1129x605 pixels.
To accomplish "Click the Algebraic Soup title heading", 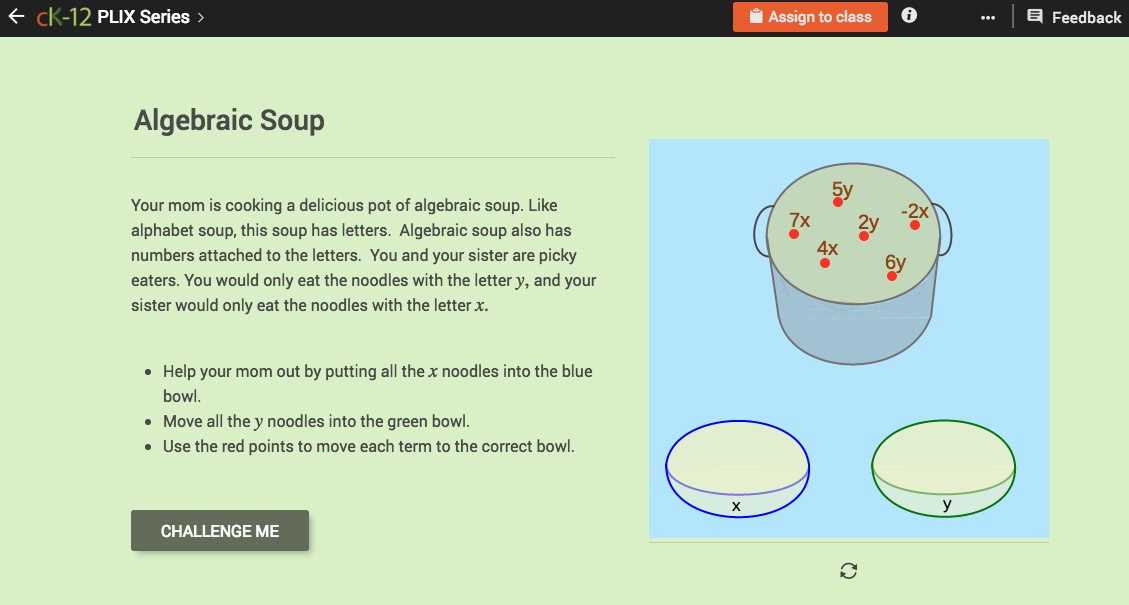I will [228, 120].
